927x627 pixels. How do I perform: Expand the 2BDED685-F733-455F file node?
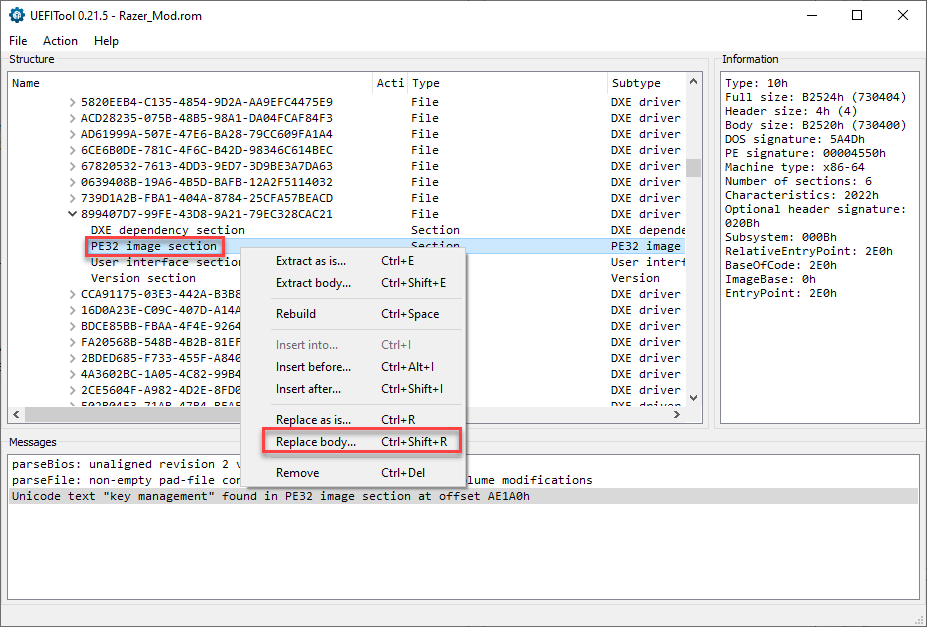pyautogui.click(x=72, y=358)
